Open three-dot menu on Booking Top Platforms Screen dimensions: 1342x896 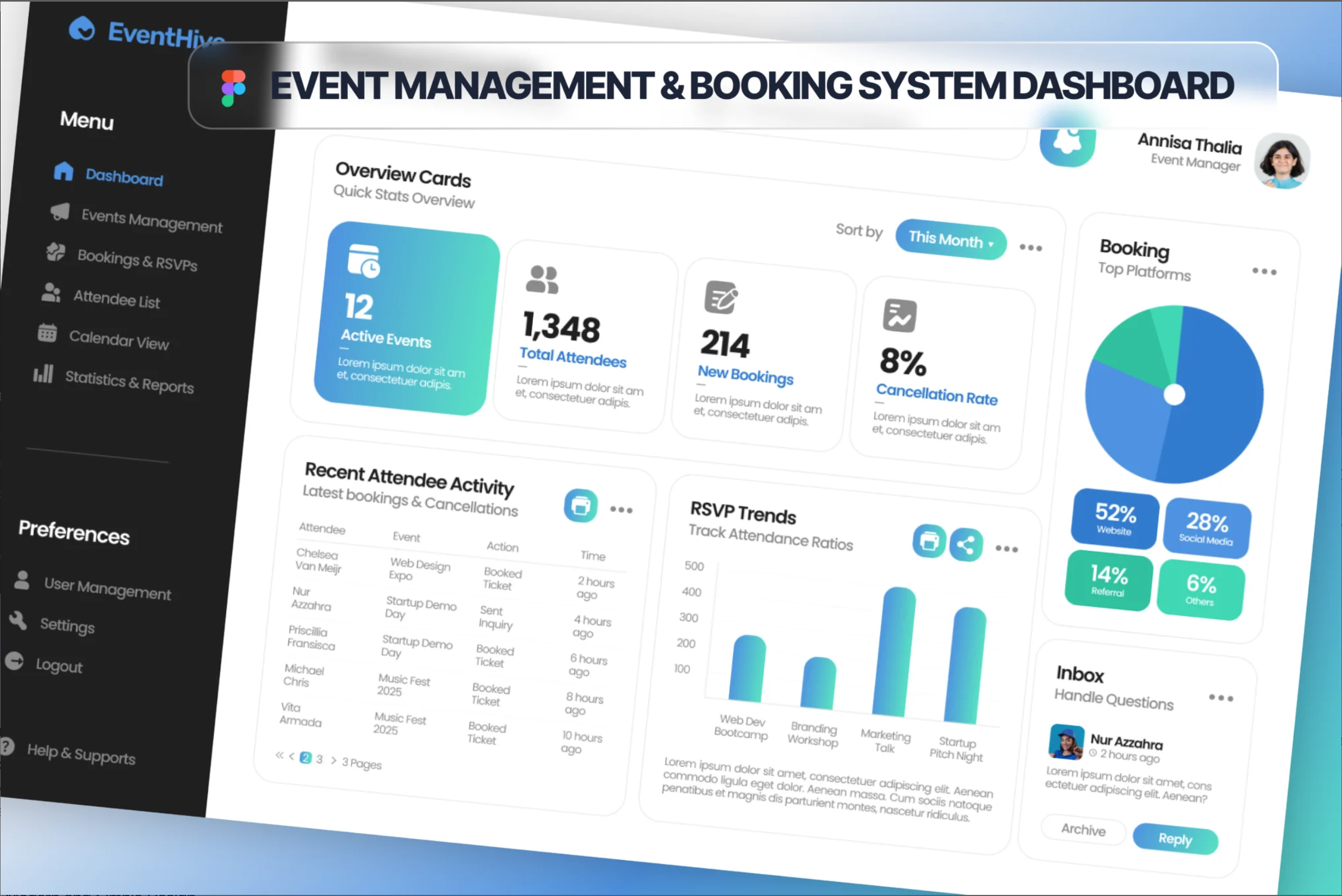[x=1264, y=271]
